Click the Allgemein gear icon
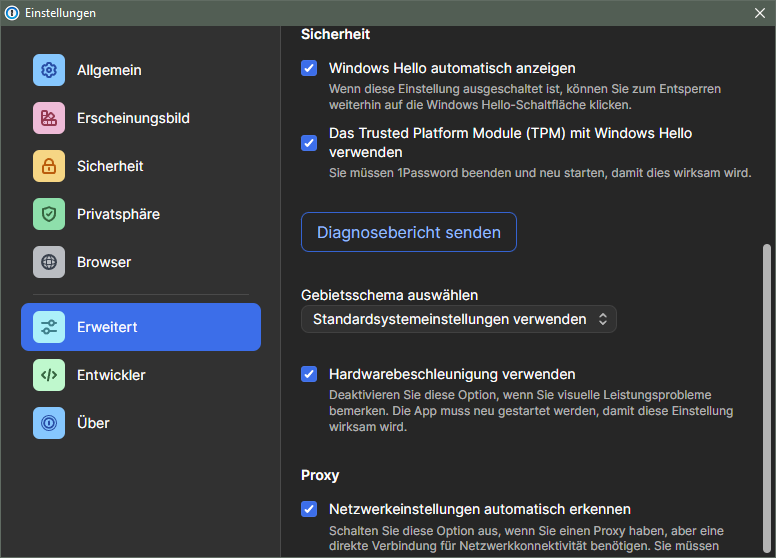Image resolution: width=776 pixels, height=558 pixels. [49, 70]
